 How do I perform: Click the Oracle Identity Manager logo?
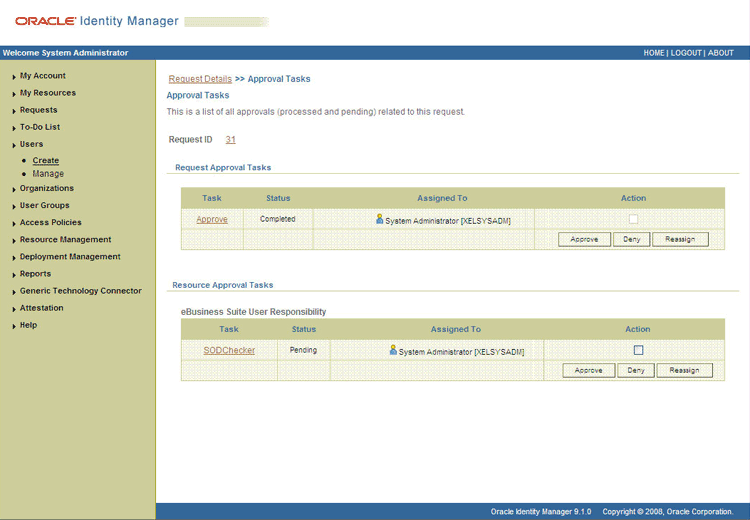(97, 21)
